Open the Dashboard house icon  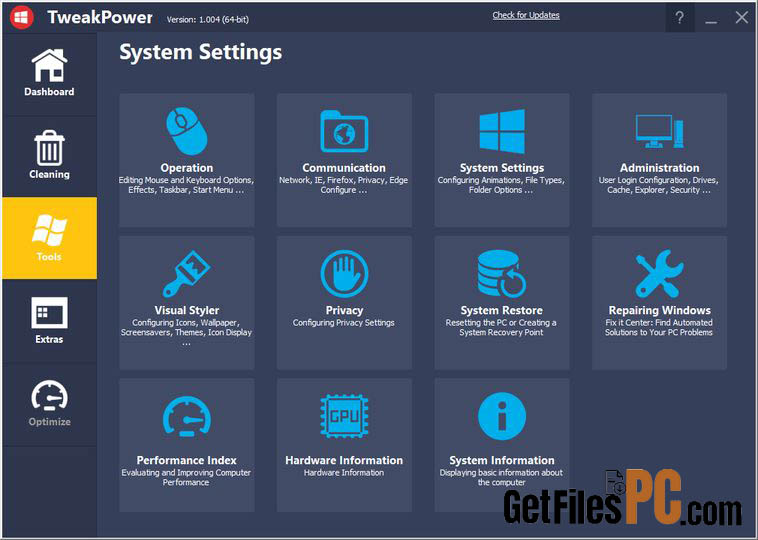(x=49, y=65)
